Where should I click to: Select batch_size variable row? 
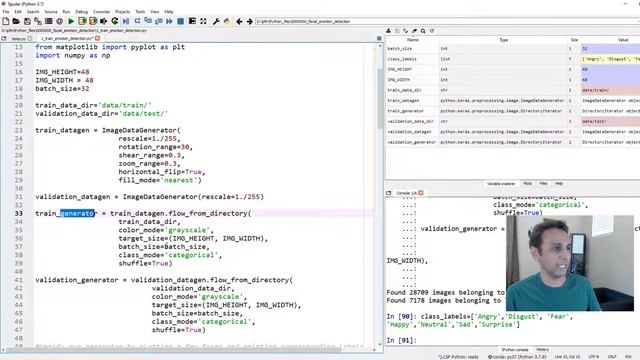pos(513,49)
